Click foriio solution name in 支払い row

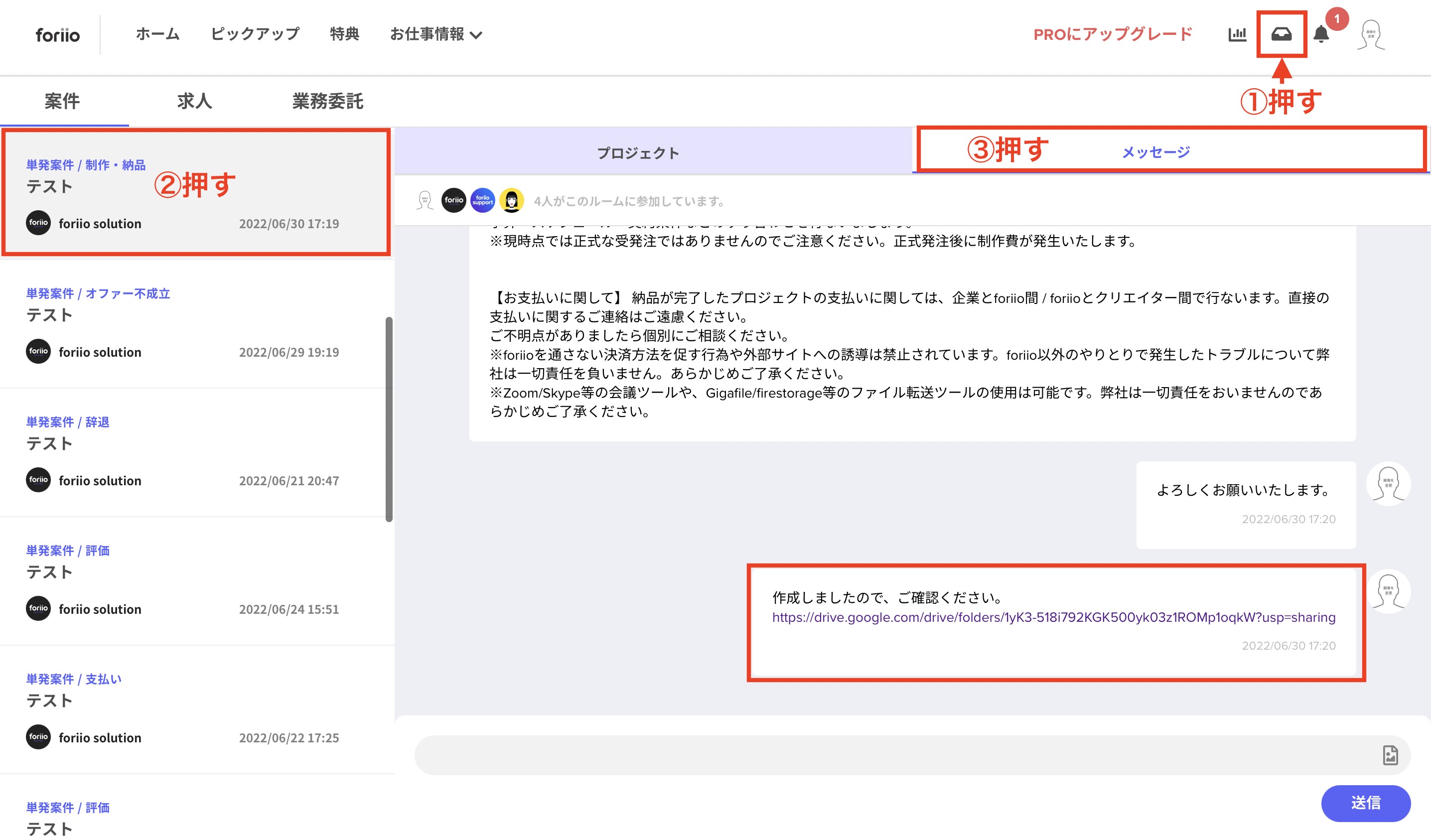click(x=100, y=738)
